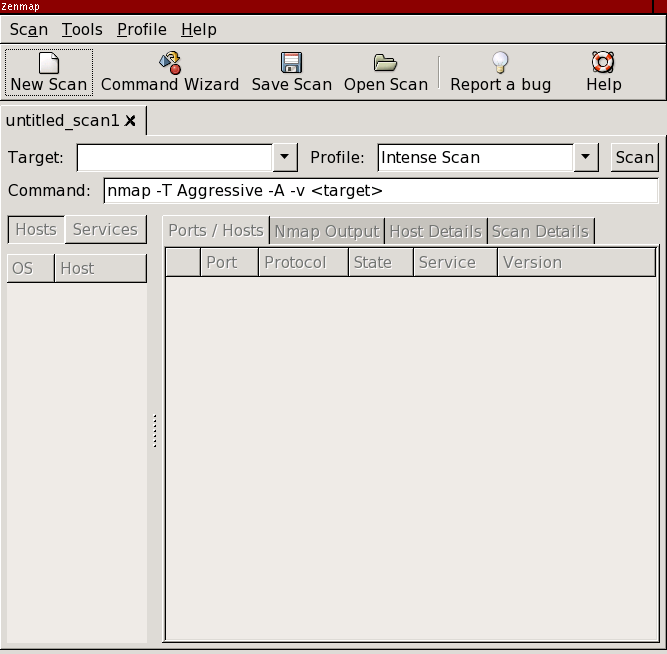Close the untitled_scan1 tab
The height and width of the screenshot is (654, 667).
point(130,121)
